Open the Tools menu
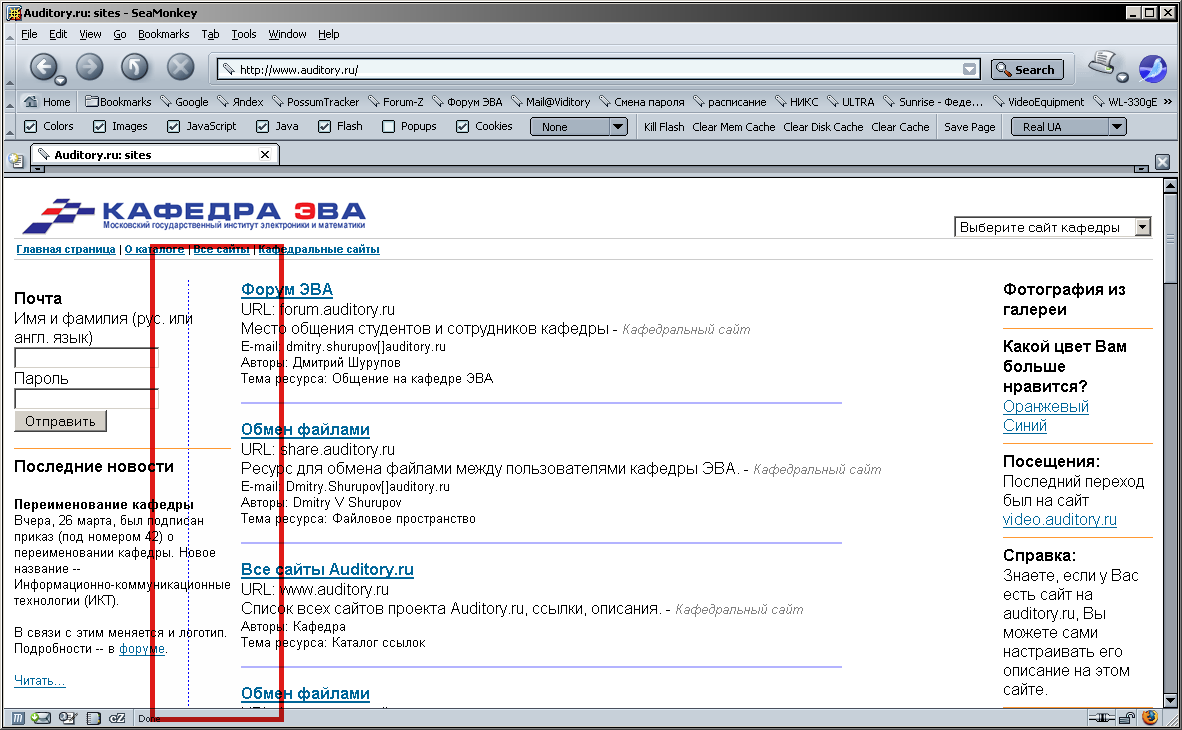The width and height of the screenshot is (1182, 730). coord(243,34)
